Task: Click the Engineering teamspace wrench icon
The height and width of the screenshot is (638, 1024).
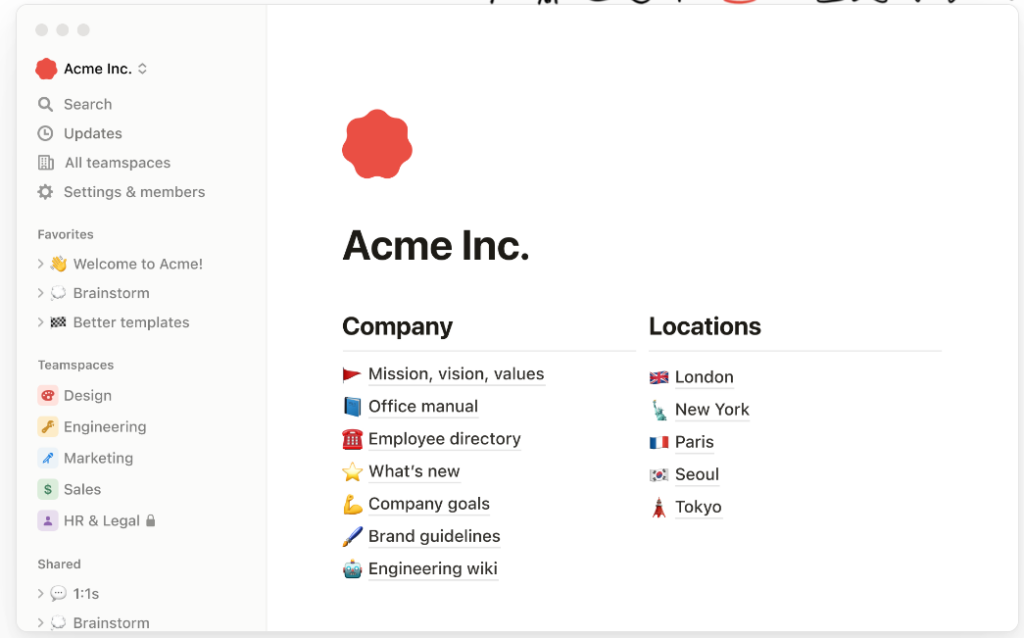Action: click(48, 427)
